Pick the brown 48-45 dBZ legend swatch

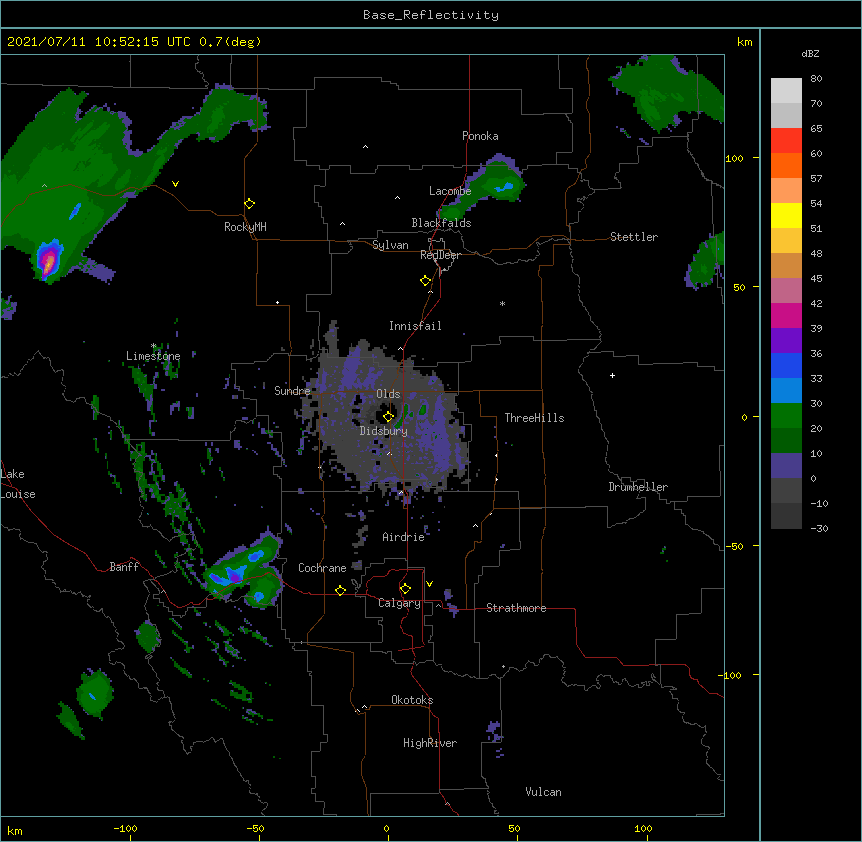pyautogui.click(x=786, y=265)
